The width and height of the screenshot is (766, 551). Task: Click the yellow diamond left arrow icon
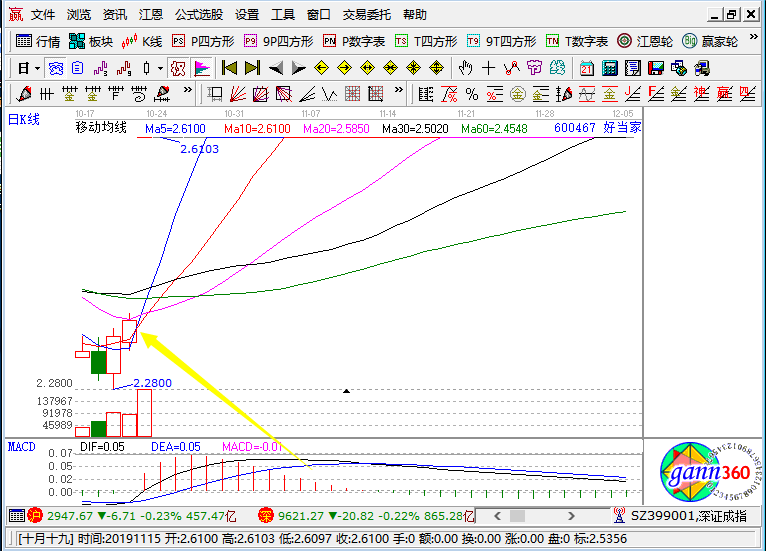click(321, 68)
